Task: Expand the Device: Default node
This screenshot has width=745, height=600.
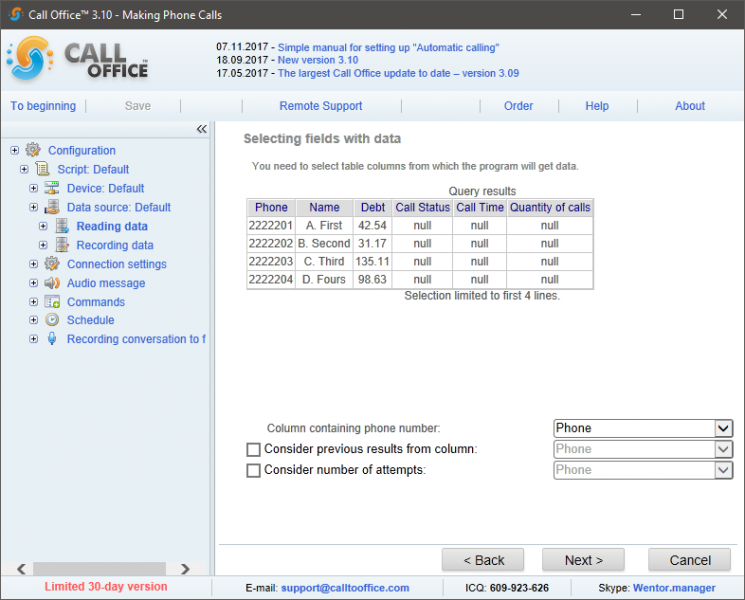Action: (34, 188)
